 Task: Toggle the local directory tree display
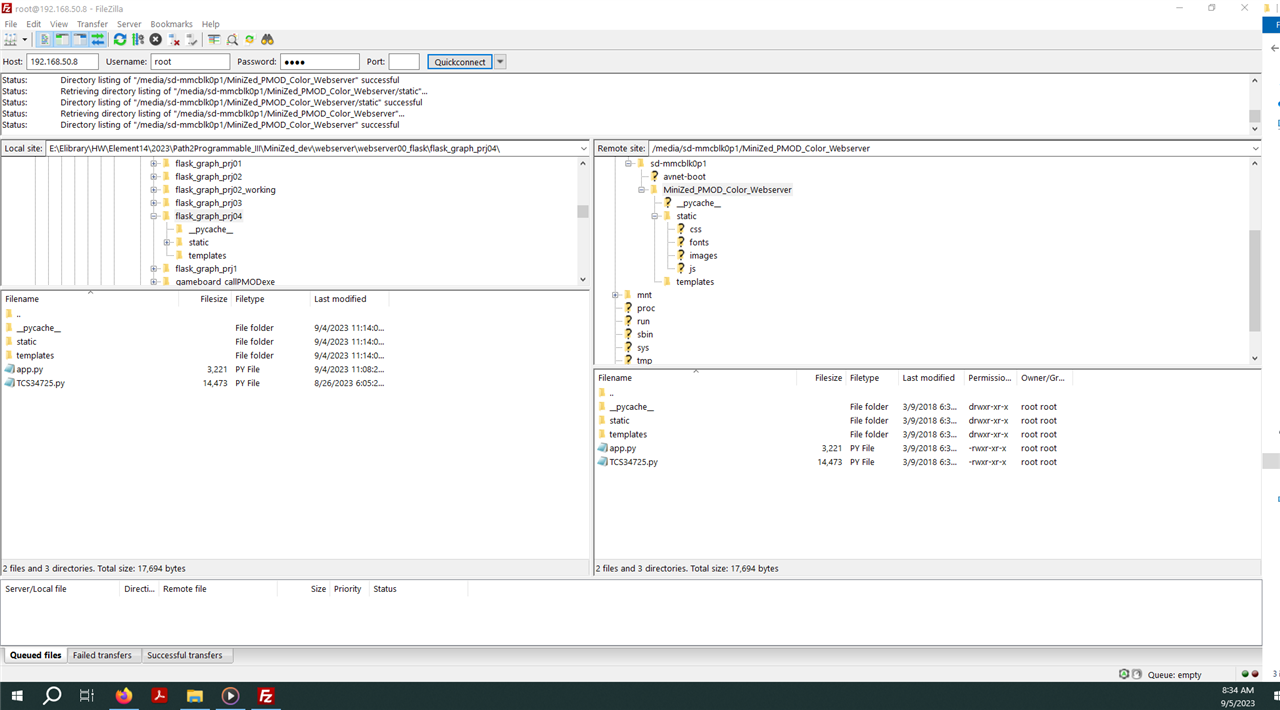pos(62,40)
